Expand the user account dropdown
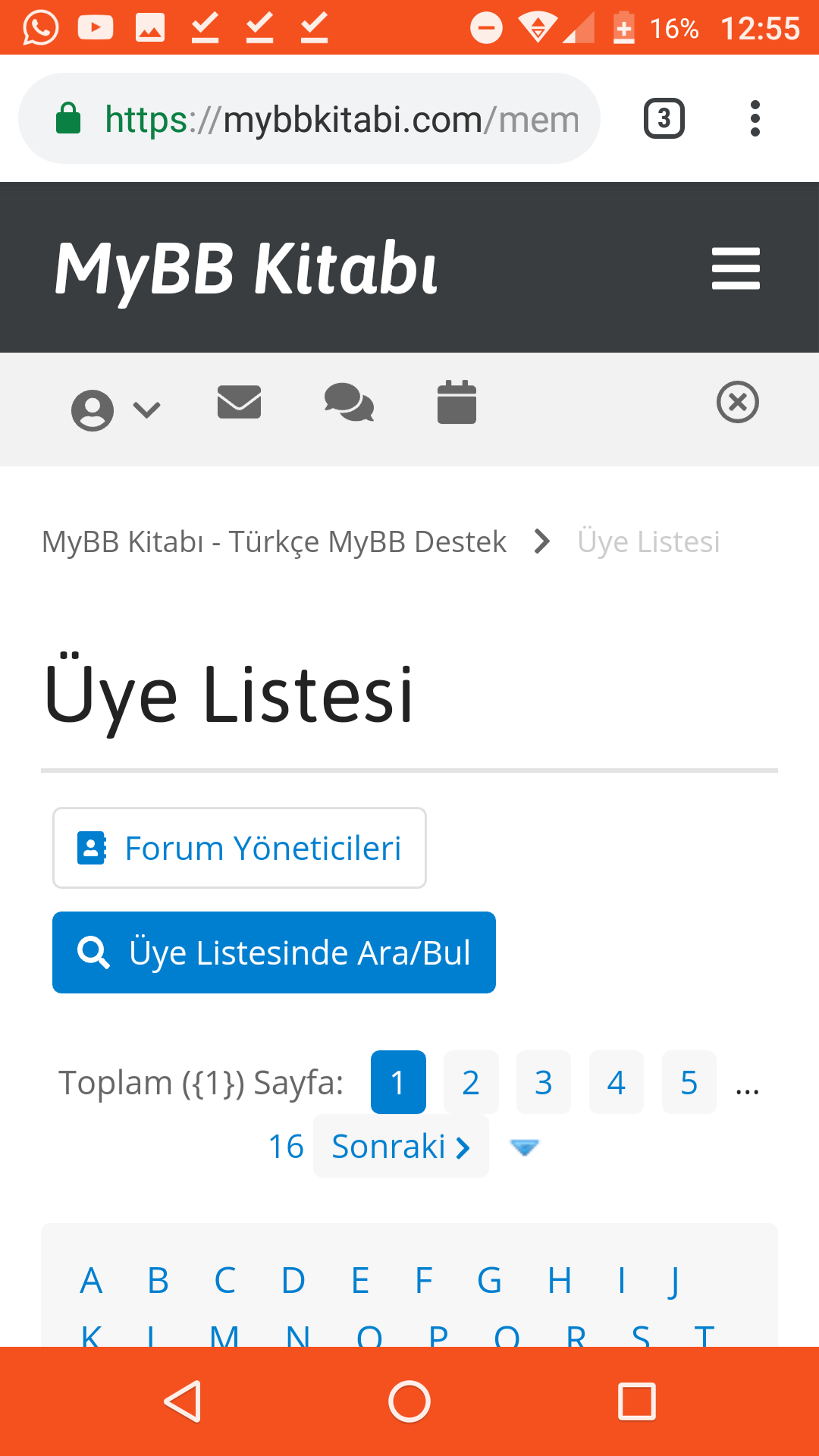 (x=115, y=409)
